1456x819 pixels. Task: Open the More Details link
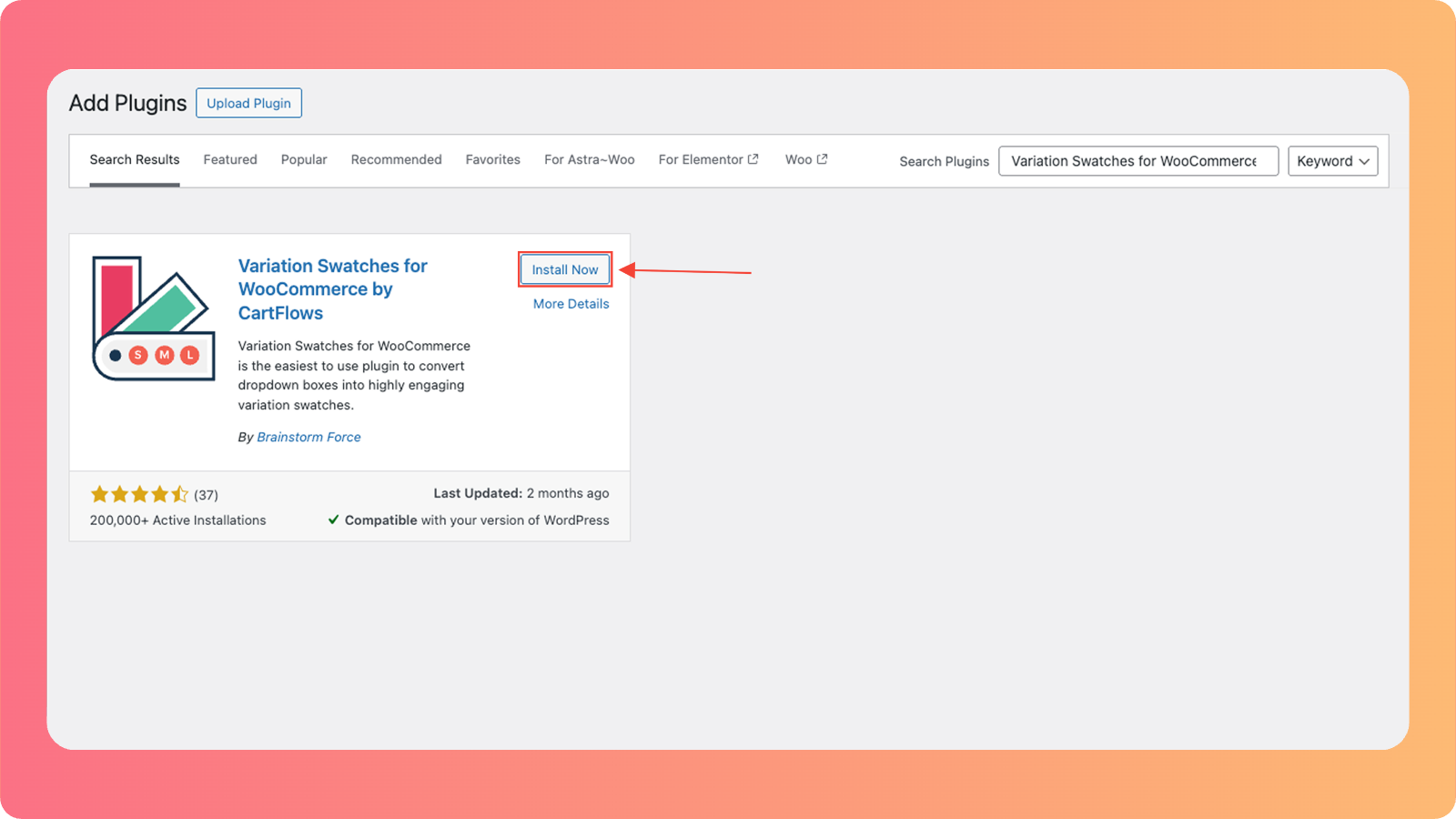[571, 304]
